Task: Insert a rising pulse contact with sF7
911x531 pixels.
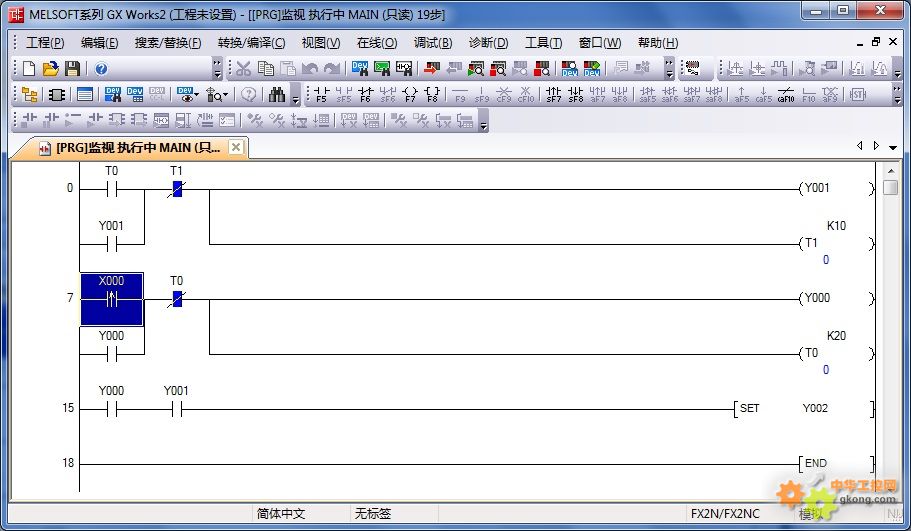Action: tap(554, 94)
